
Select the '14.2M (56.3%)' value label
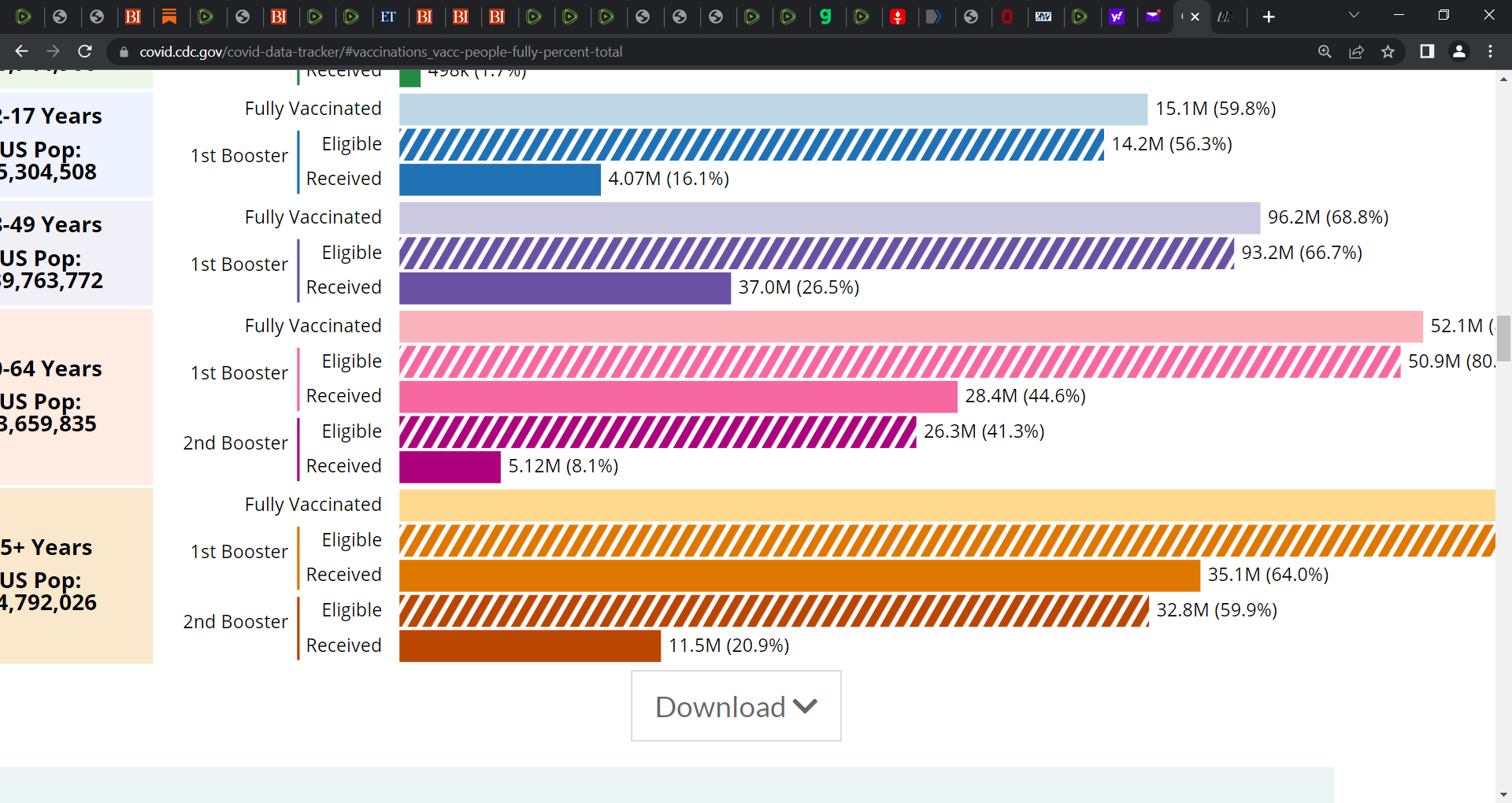point(1172,144)
